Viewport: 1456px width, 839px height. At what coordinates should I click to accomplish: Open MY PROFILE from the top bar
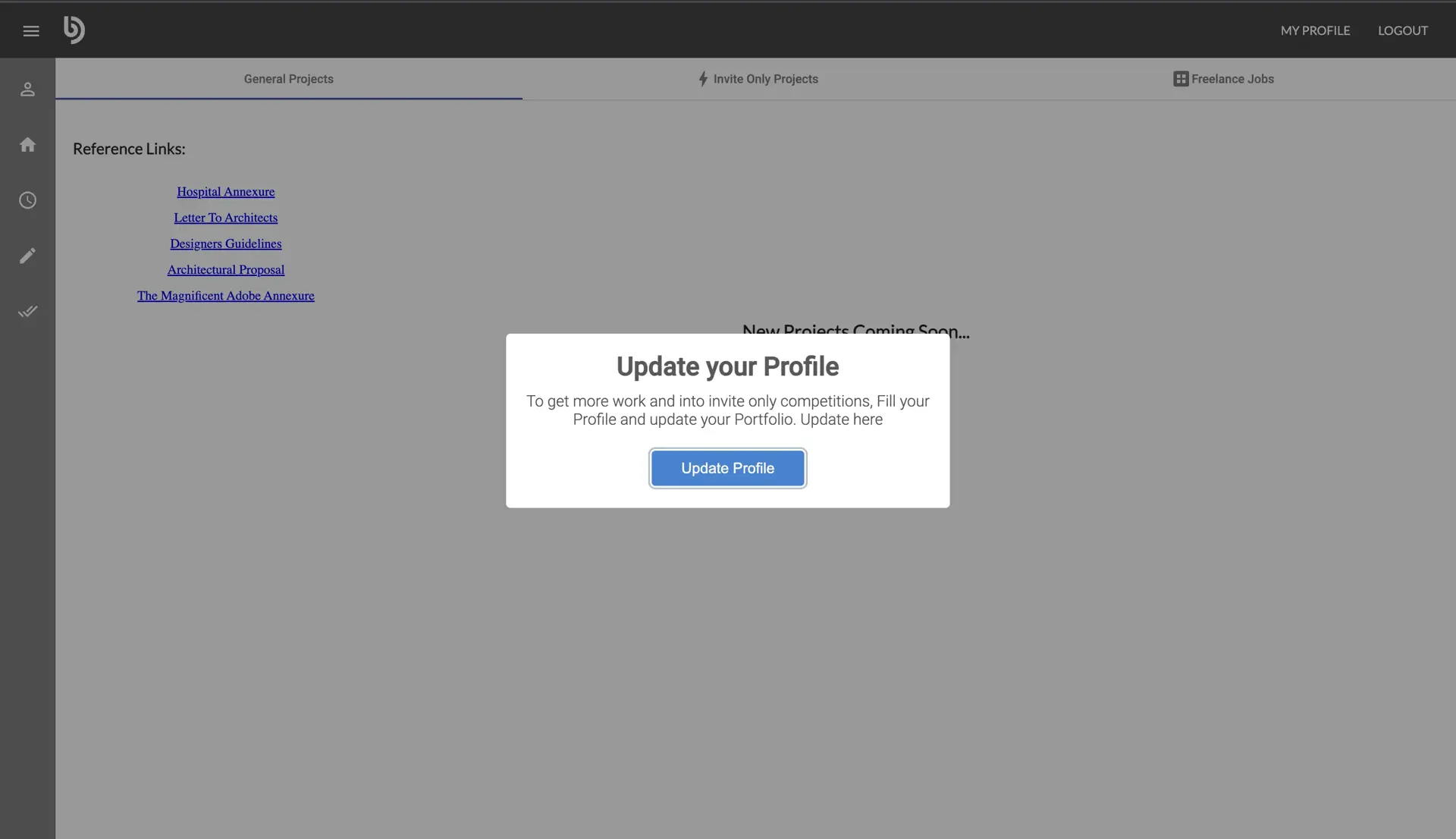coord(1315,30)
